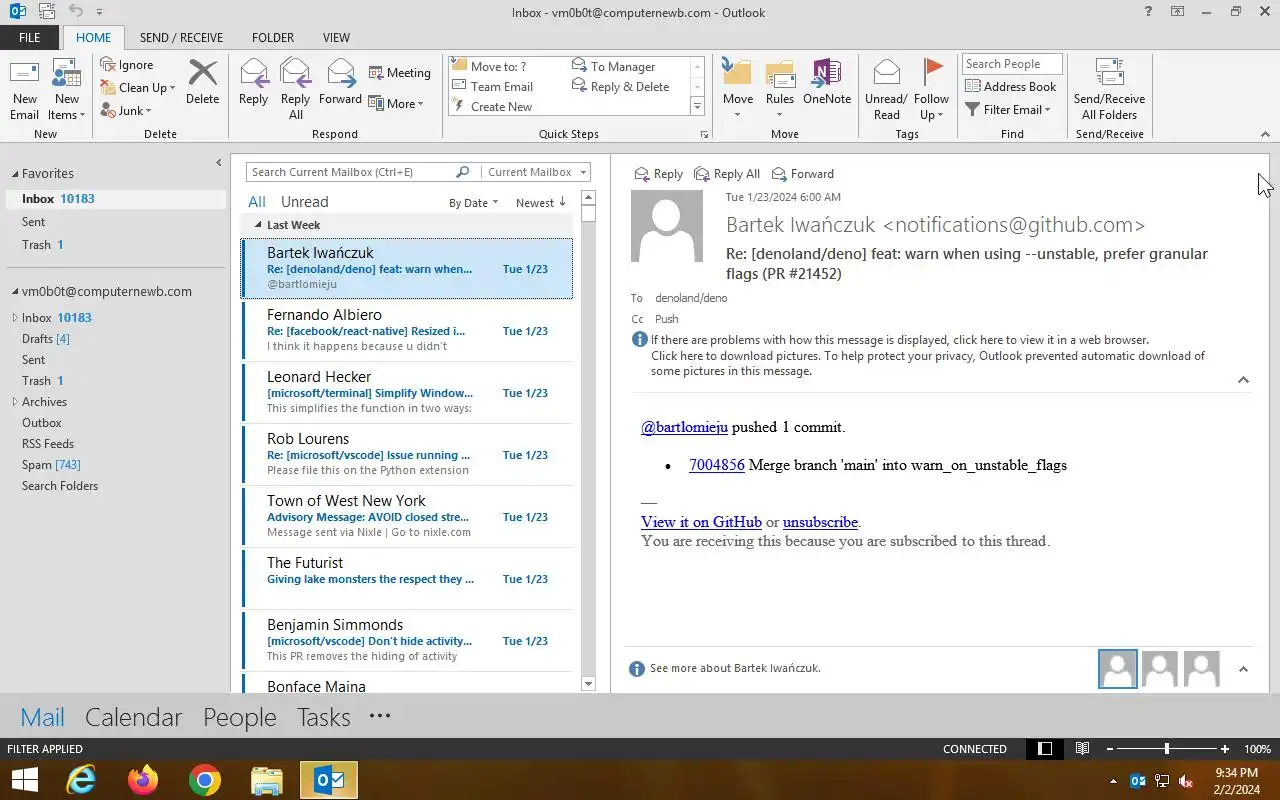
Task: Open the Current Mailbox scope dropdown
Action: coord(535,172)
